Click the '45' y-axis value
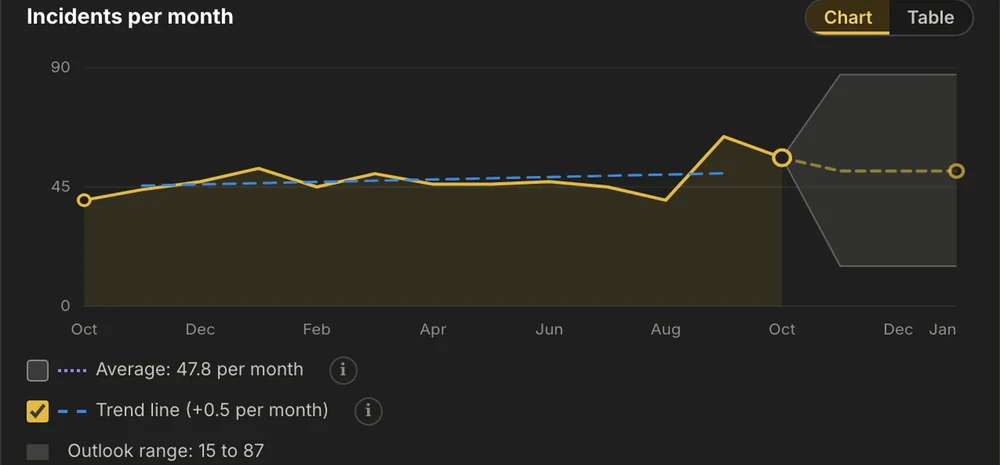The width and height of the screenshot is (1000, 465). click(x=61, y=187)
